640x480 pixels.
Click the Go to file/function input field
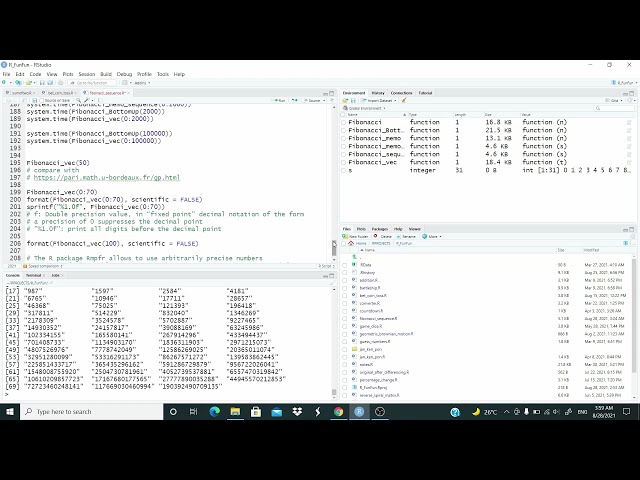pos(92,83)
